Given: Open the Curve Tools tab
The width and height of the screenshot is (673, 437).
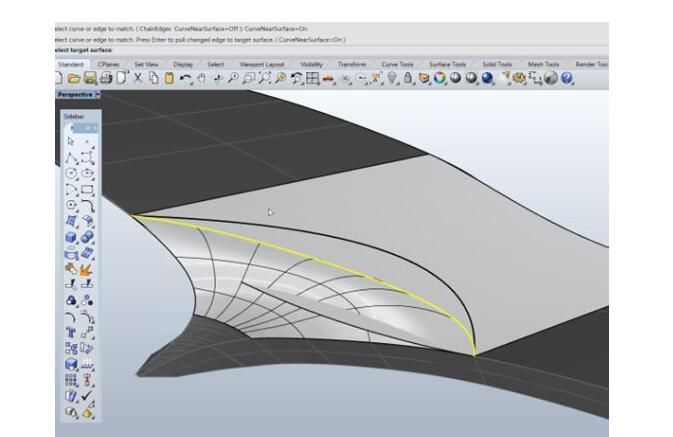Looking at the screenshot, I should pos(398,64).
